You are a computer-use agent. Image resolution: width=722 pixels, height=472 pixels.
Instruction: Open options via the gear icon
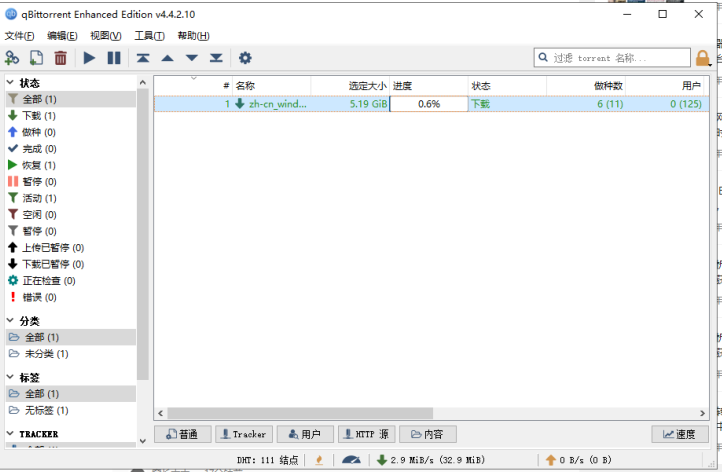coord(245,58)
